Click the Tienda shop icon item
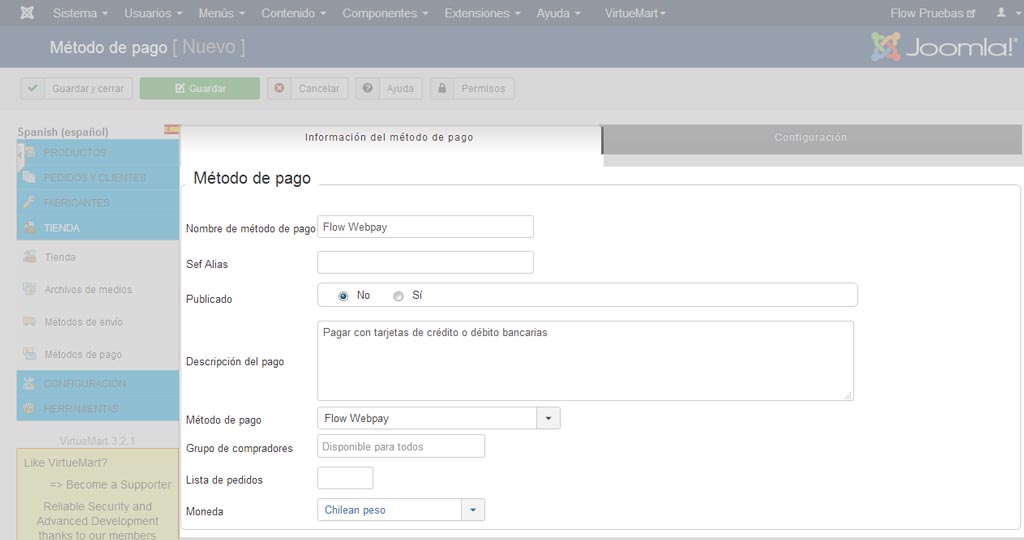Image resolution: width=1024 pixels, height=540 pixels. [x=29, y=257]
